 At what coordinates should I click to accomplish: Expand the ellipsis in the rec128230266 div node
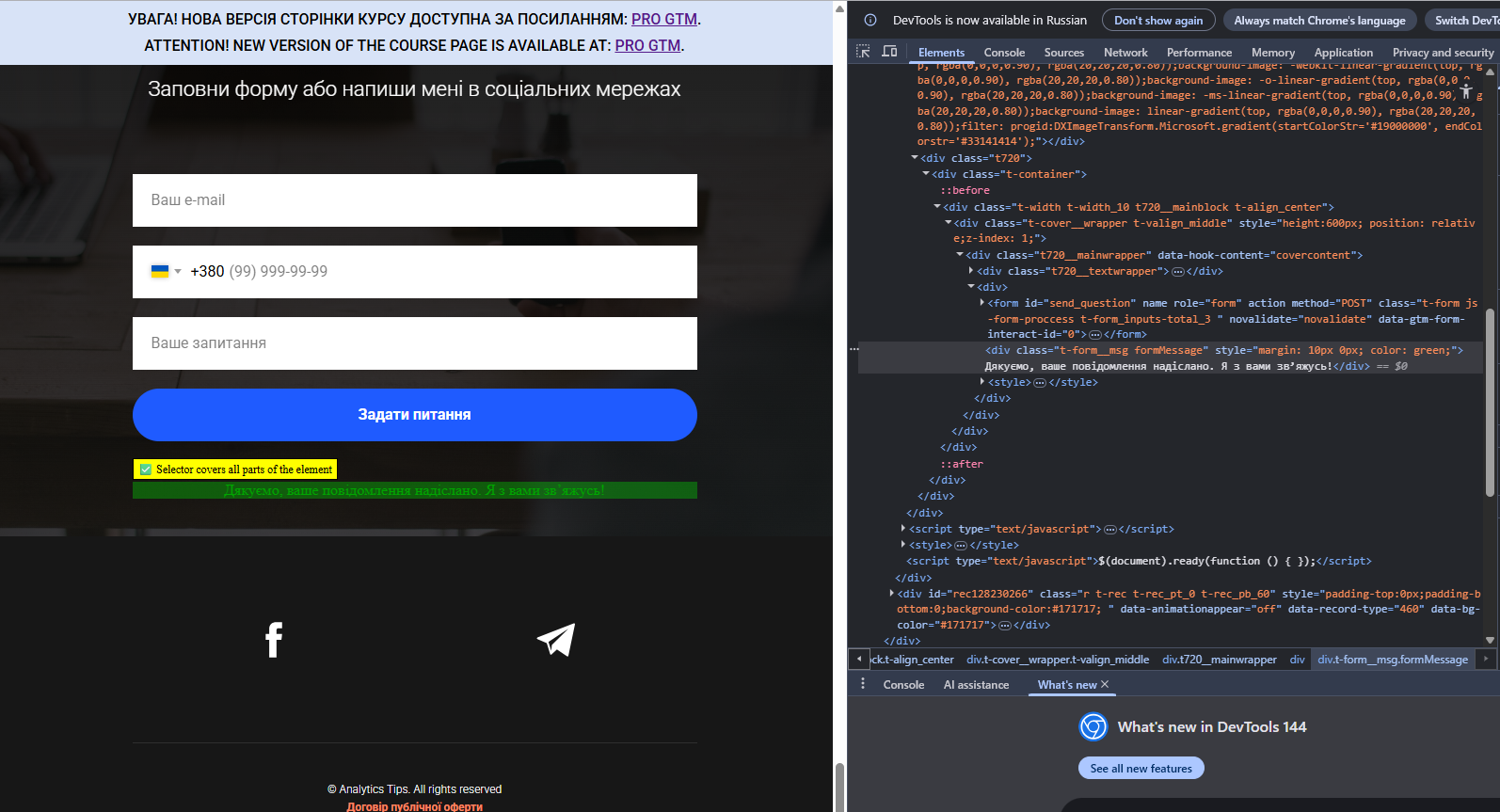1004,625
